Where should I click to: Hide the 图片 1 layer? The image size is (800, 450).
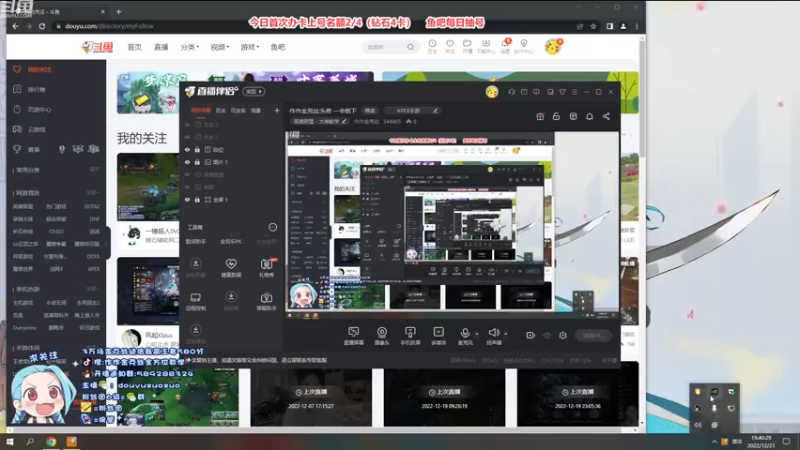coord(187,162)
